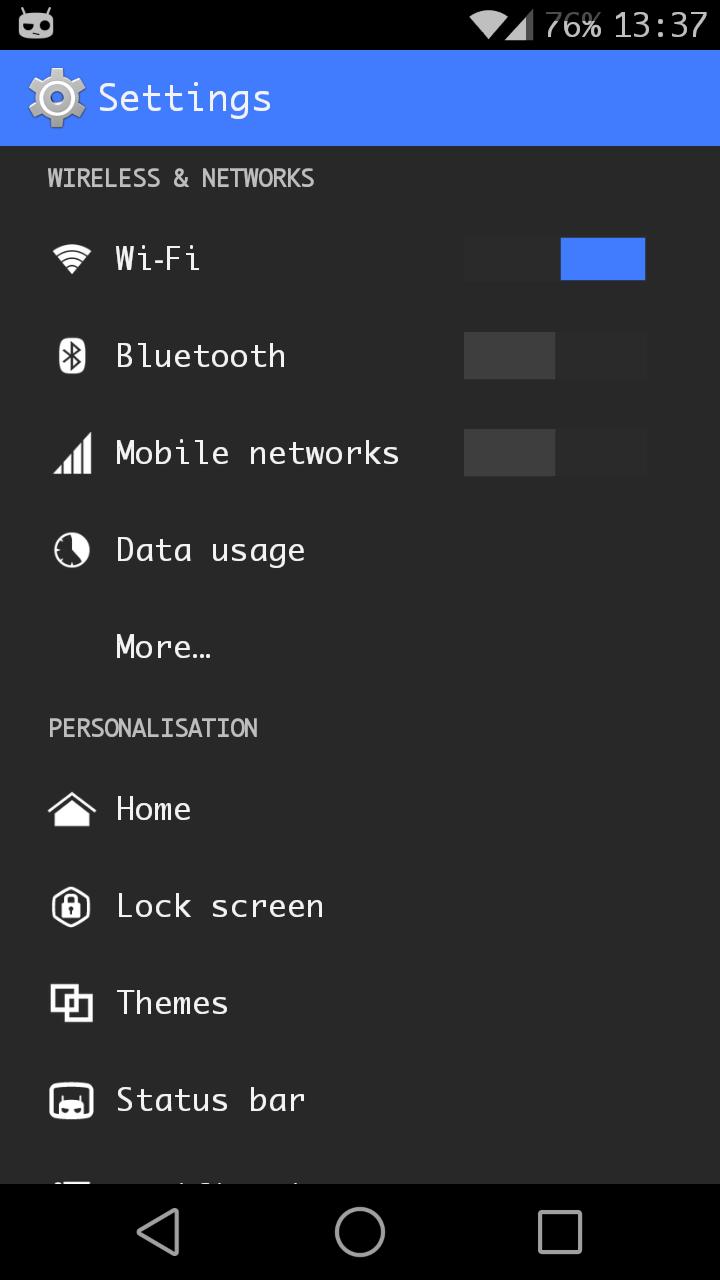Open the Lock screen settings entry
This screenshot has height=1280, width=720.
[x=220, y=905]
